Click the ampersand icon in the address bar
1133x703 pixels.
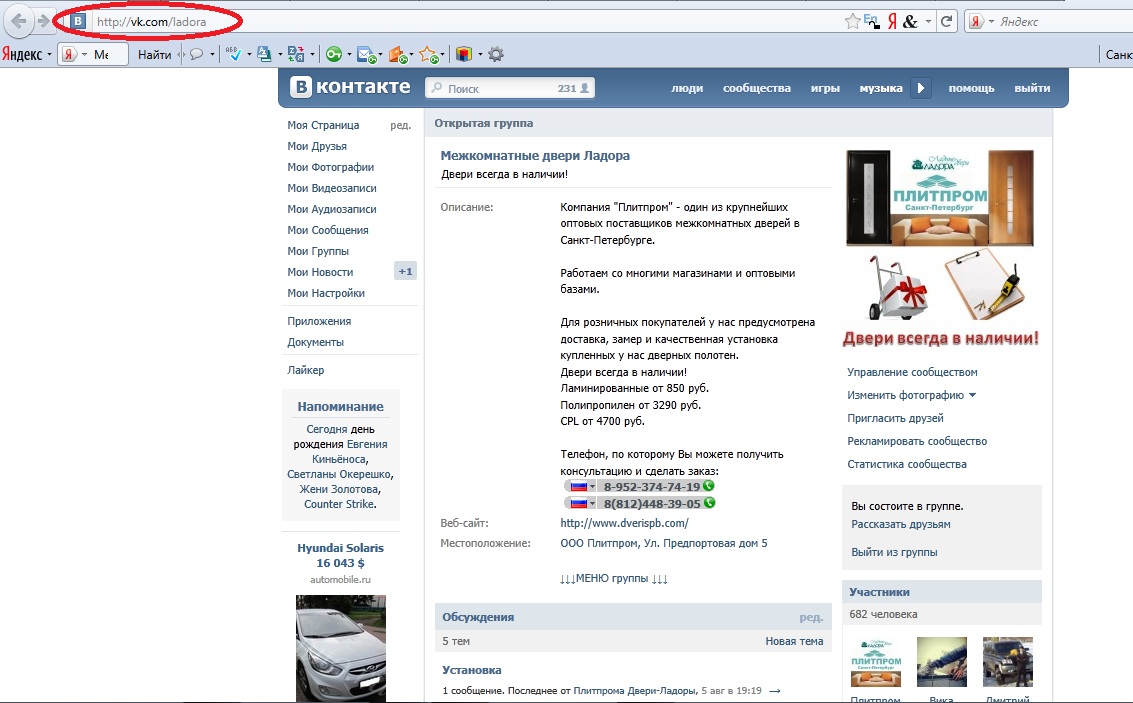coord(910,22)
